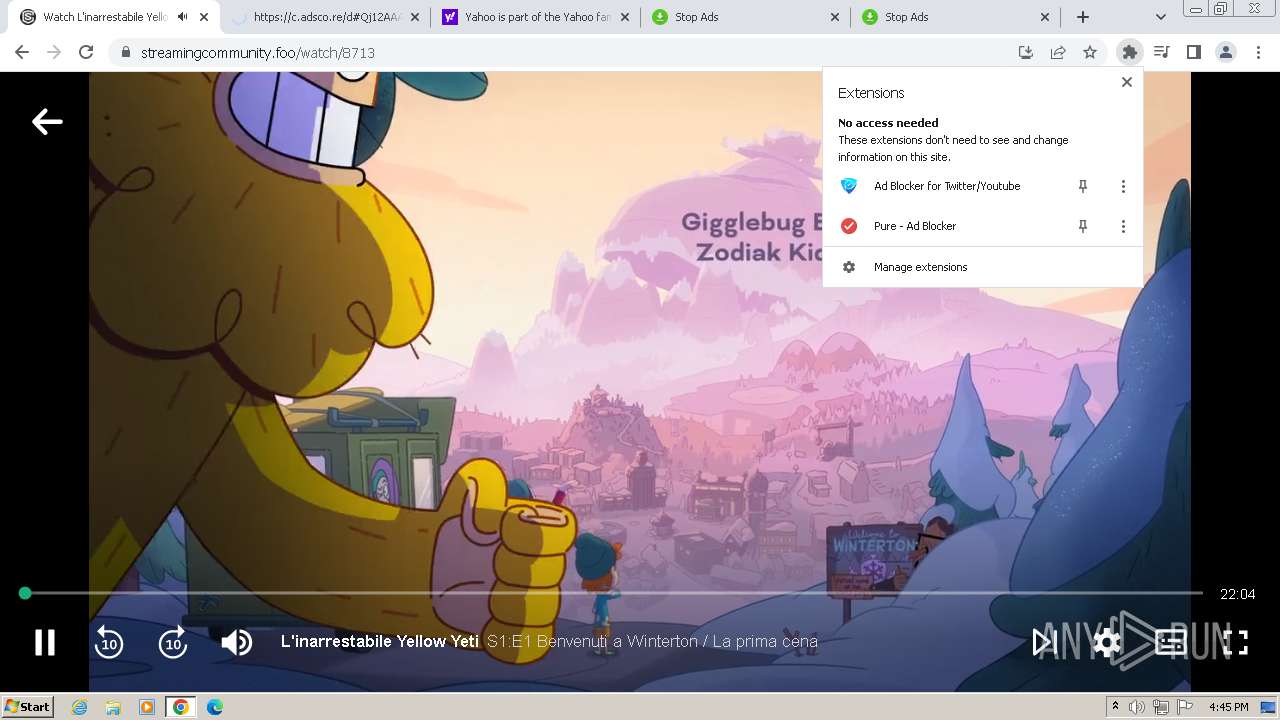Close the first Stop Ads tab
1280x720 pixels.
835,17
